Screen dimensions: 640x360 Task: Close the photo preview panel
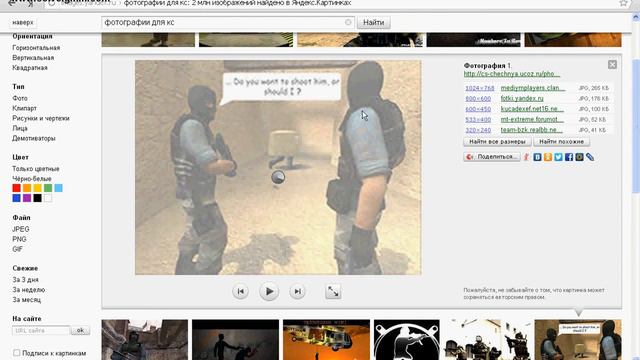click(x=612, y=64)
